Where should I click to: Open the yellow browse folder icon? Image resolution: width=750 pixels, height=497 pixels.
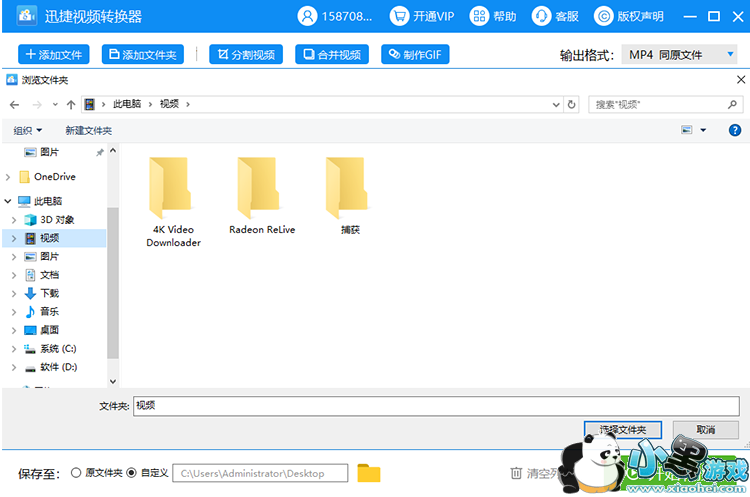(x=369, y=473)
